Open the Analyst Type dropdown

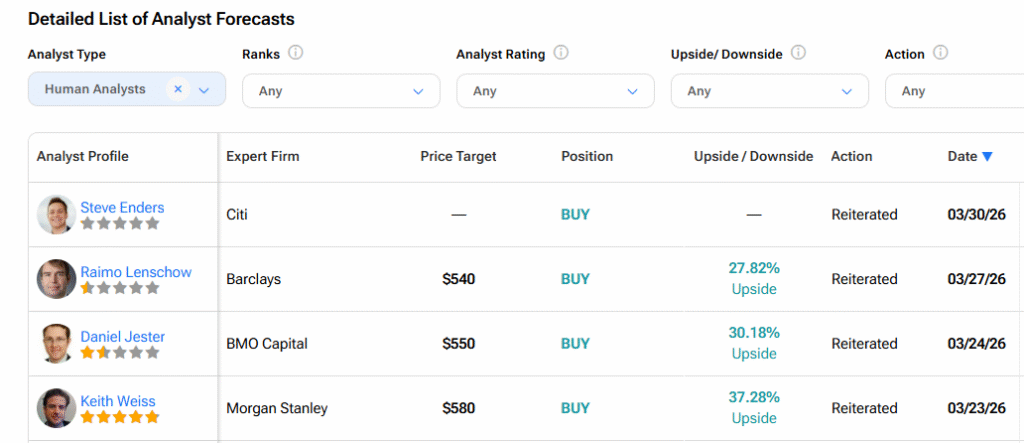tap(204, 90)
